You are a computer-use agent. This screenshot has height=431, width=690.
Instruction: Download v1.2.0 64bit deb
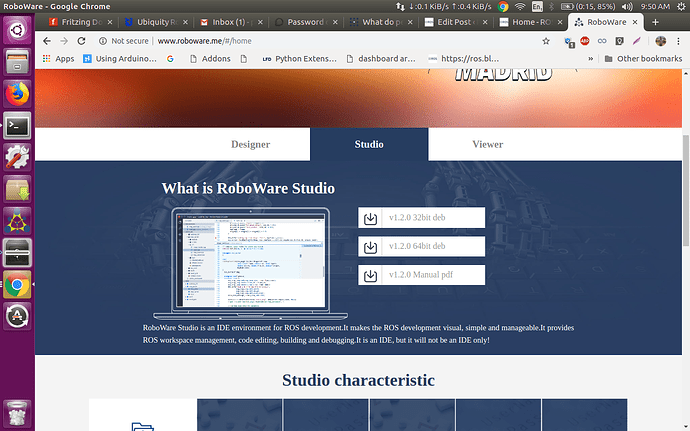point(422,247)
